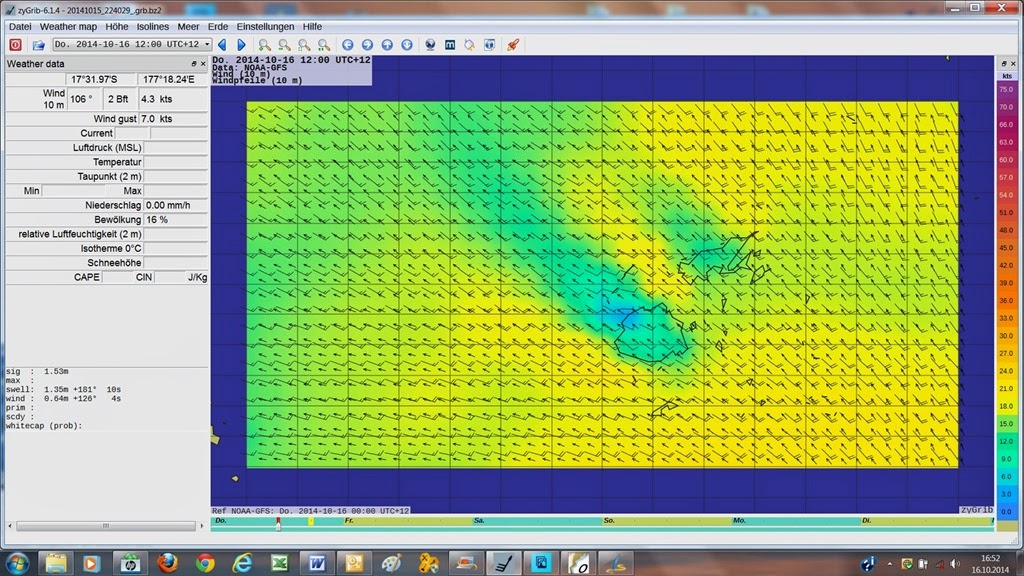Go to next forecast time step
Screen dimensions: 1024x576
tap(241, 44)
